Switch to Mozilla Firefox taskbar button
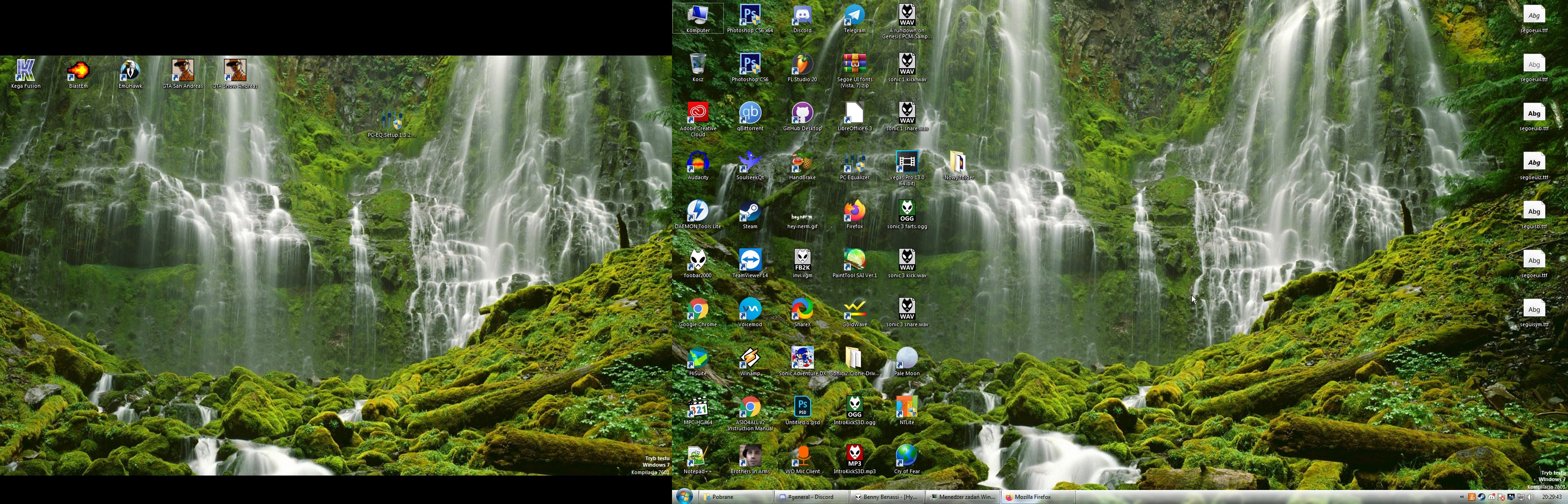 (x=1038, y=497)
